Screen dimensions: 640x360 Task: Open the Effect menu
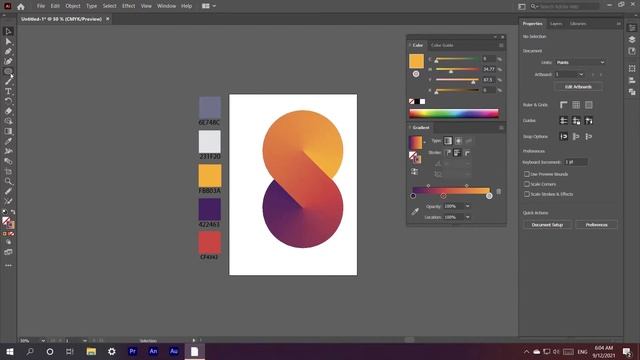click(129, 6)
